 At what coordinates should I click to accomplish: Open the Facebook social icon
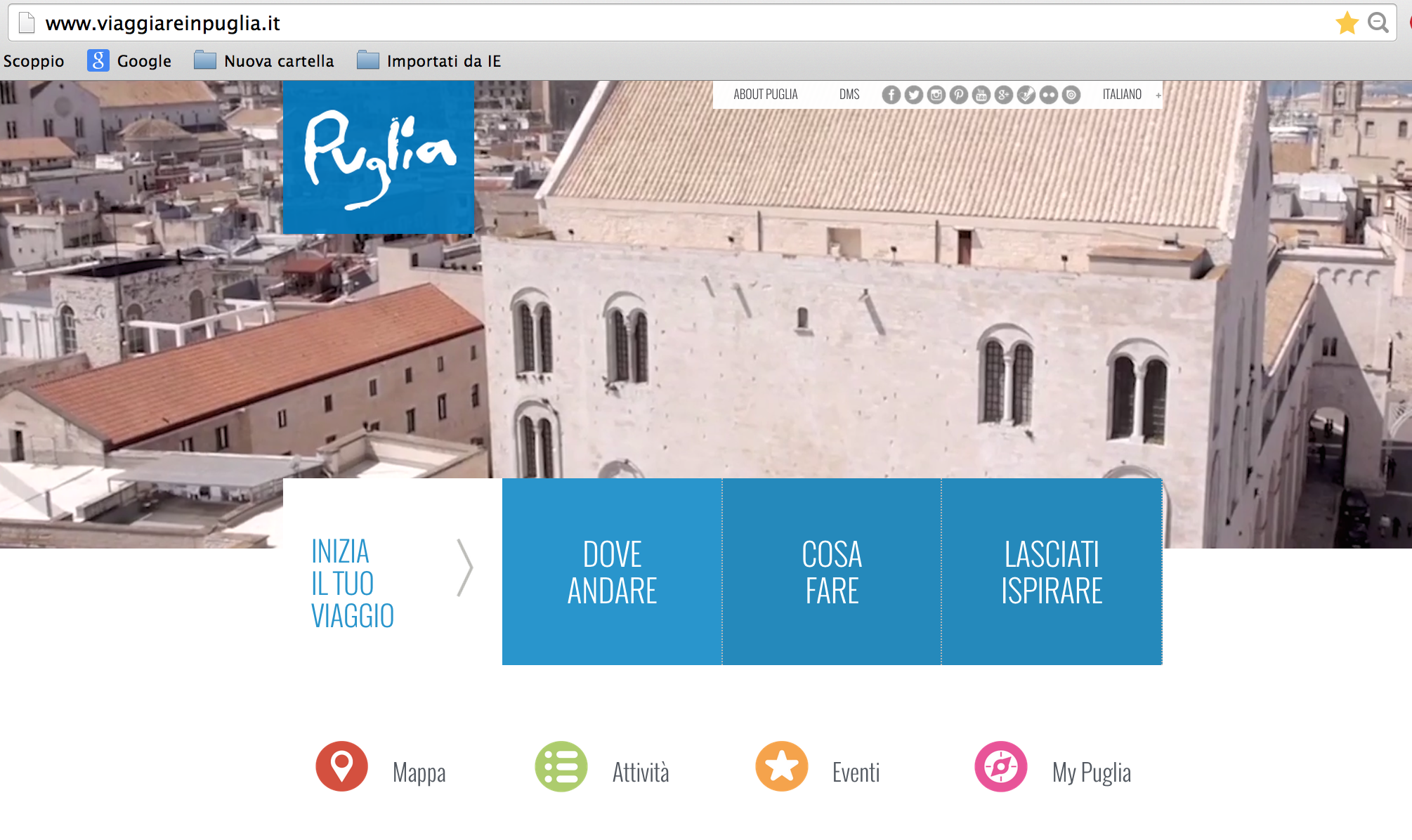(891, 95)
